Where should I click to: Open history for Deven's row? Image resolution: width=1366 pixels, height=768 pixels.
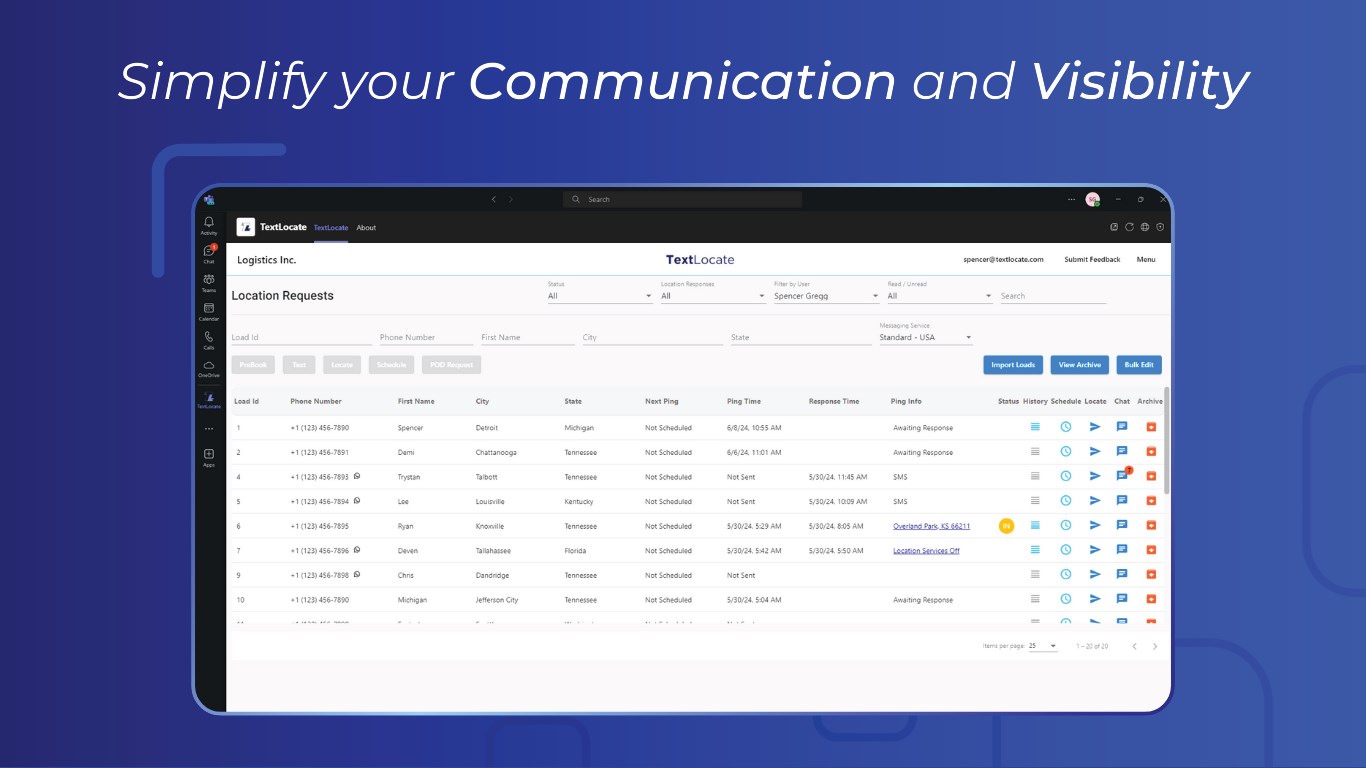(1035, 550)
